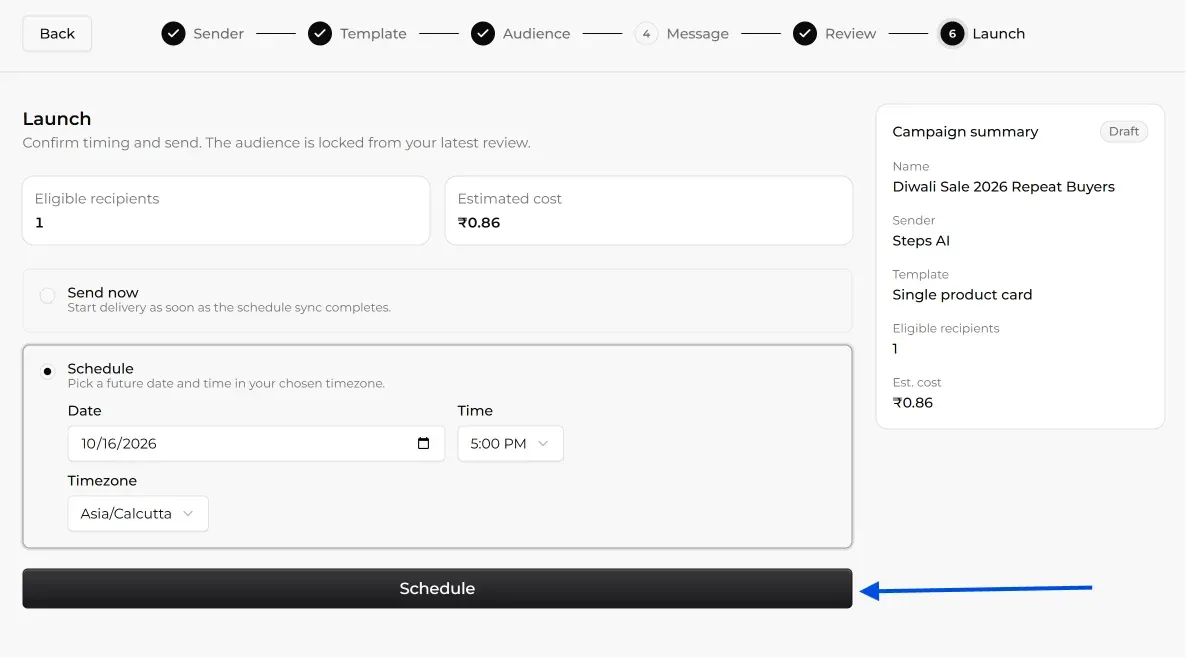The height and width of the screenshot is (658, 1186).
Task: Click the Audience step checkmark icon
Action: (x=483, y=34)
